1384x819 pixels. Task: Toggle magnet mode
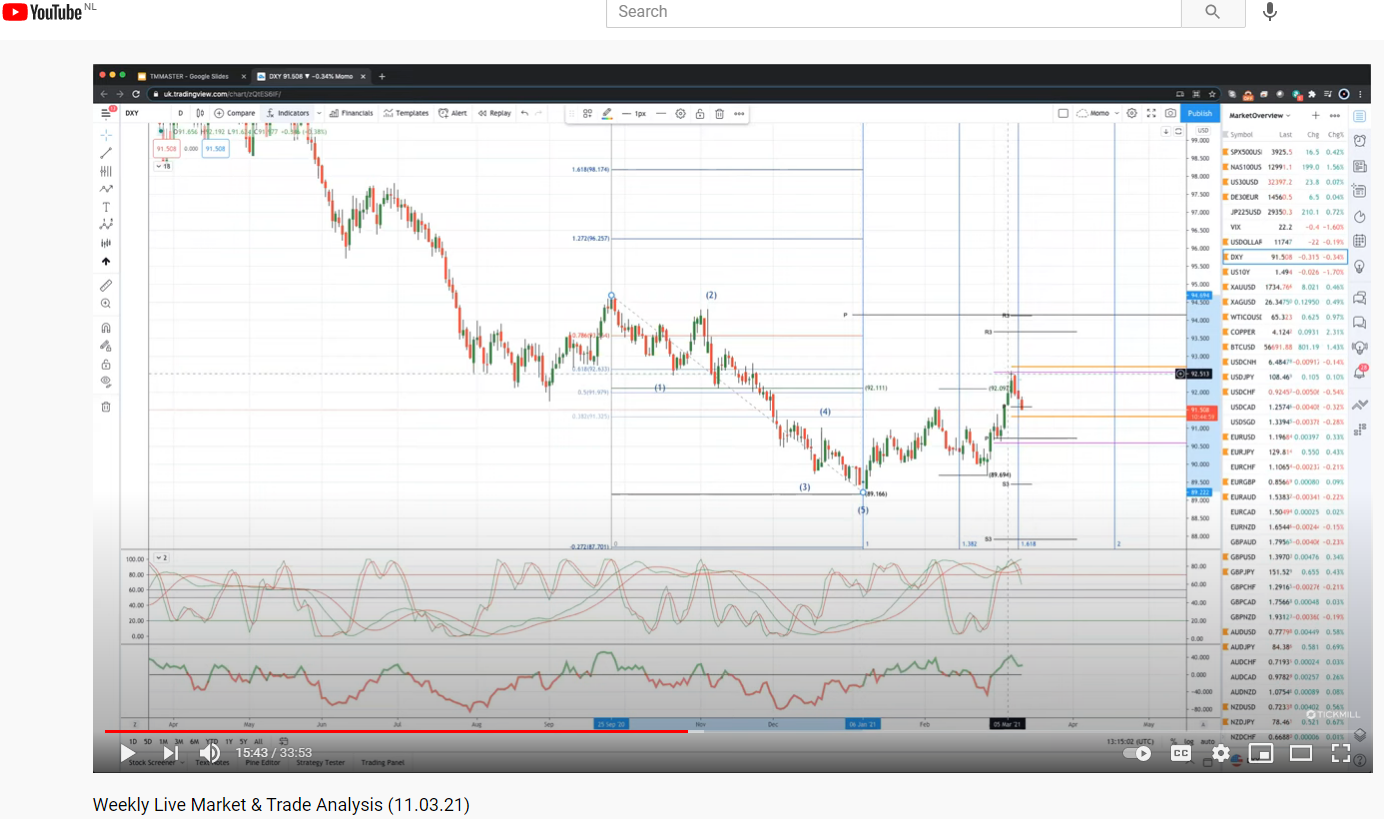[x=106, y=327]
